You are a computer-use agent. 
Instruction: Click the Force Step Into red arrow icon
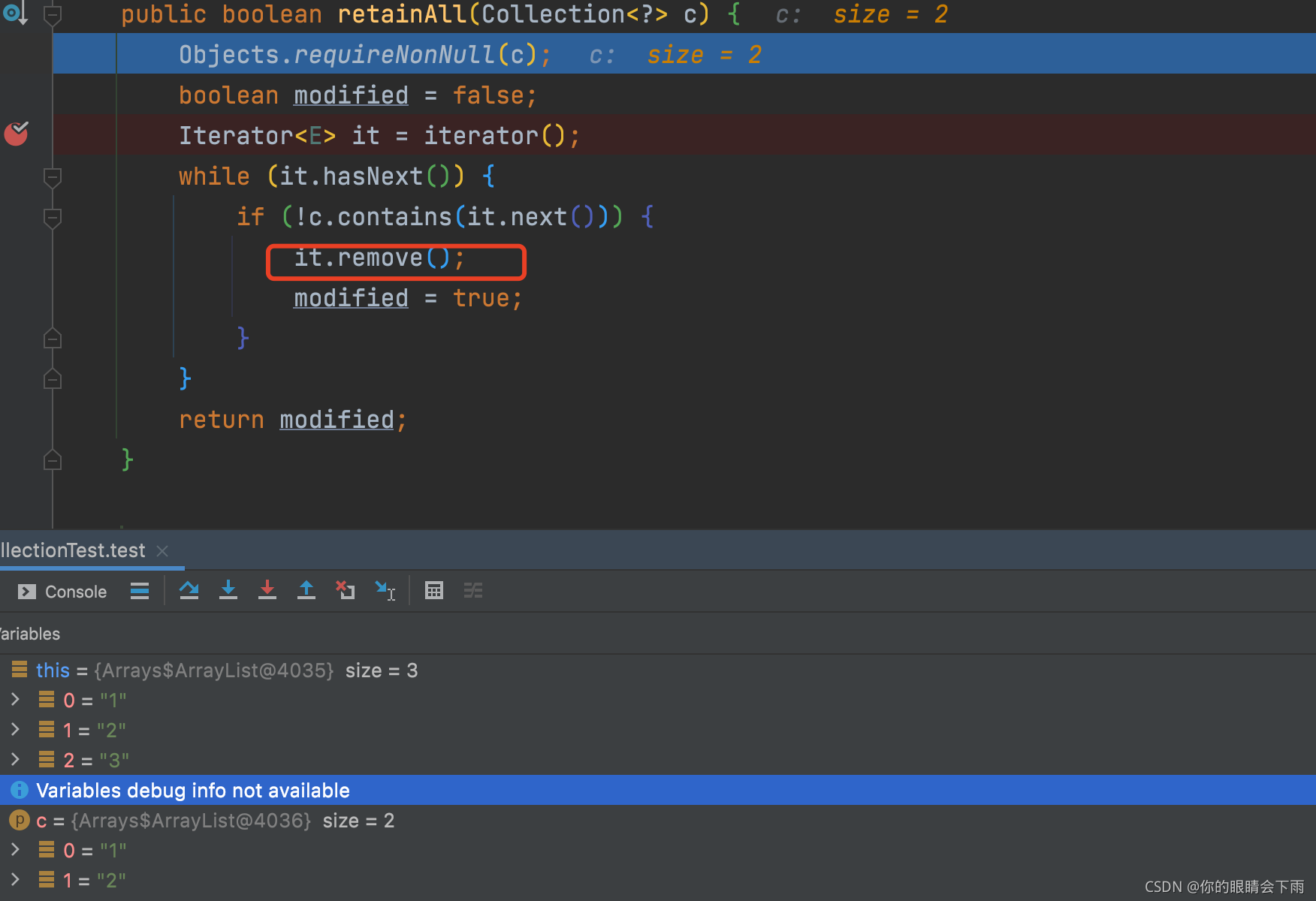[267, 591]
